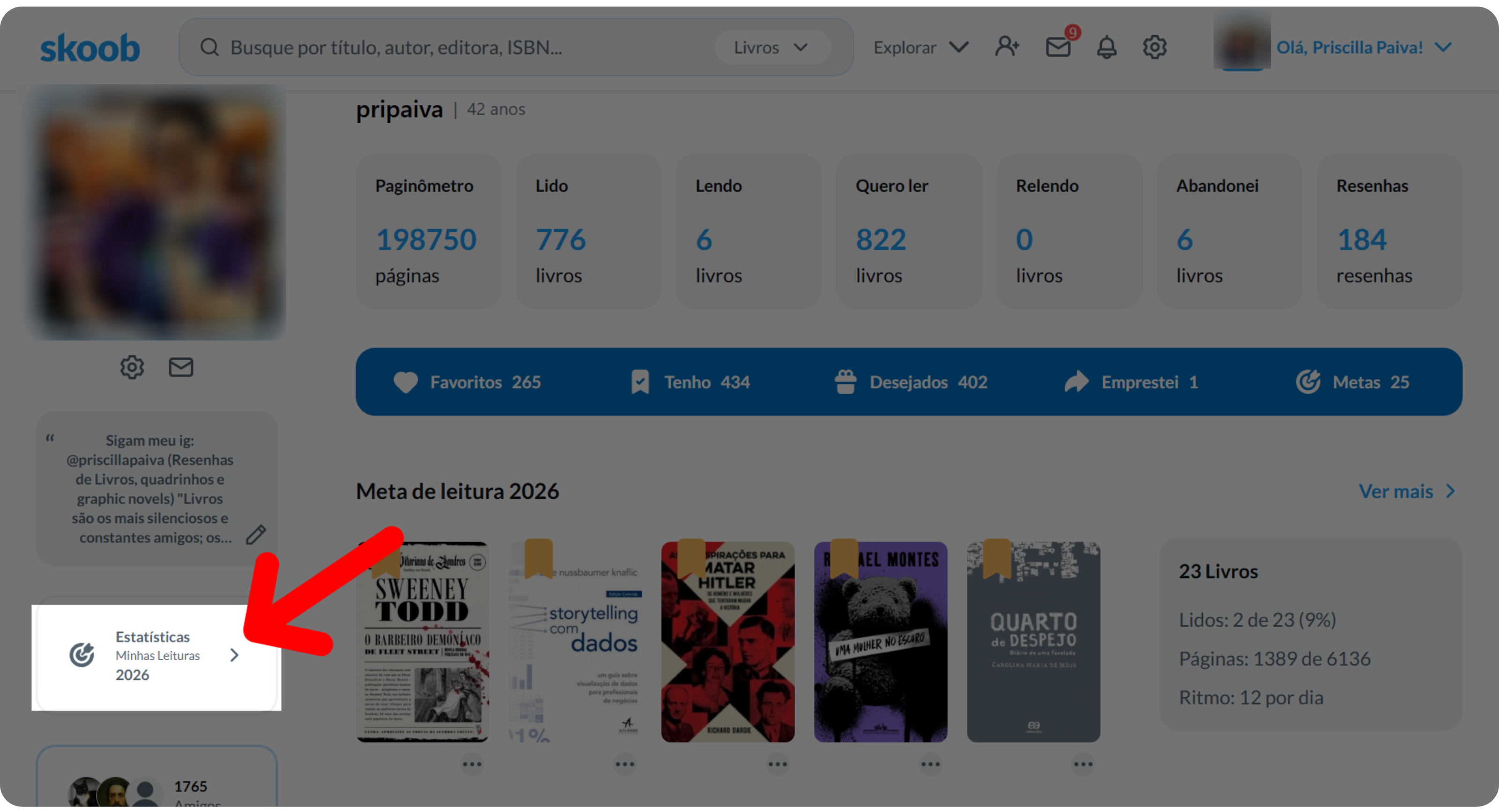Click 'Lidos: 2 de 23 (9%)' text
This screenshot has width=1499, height=812.
coord(1257,620)
